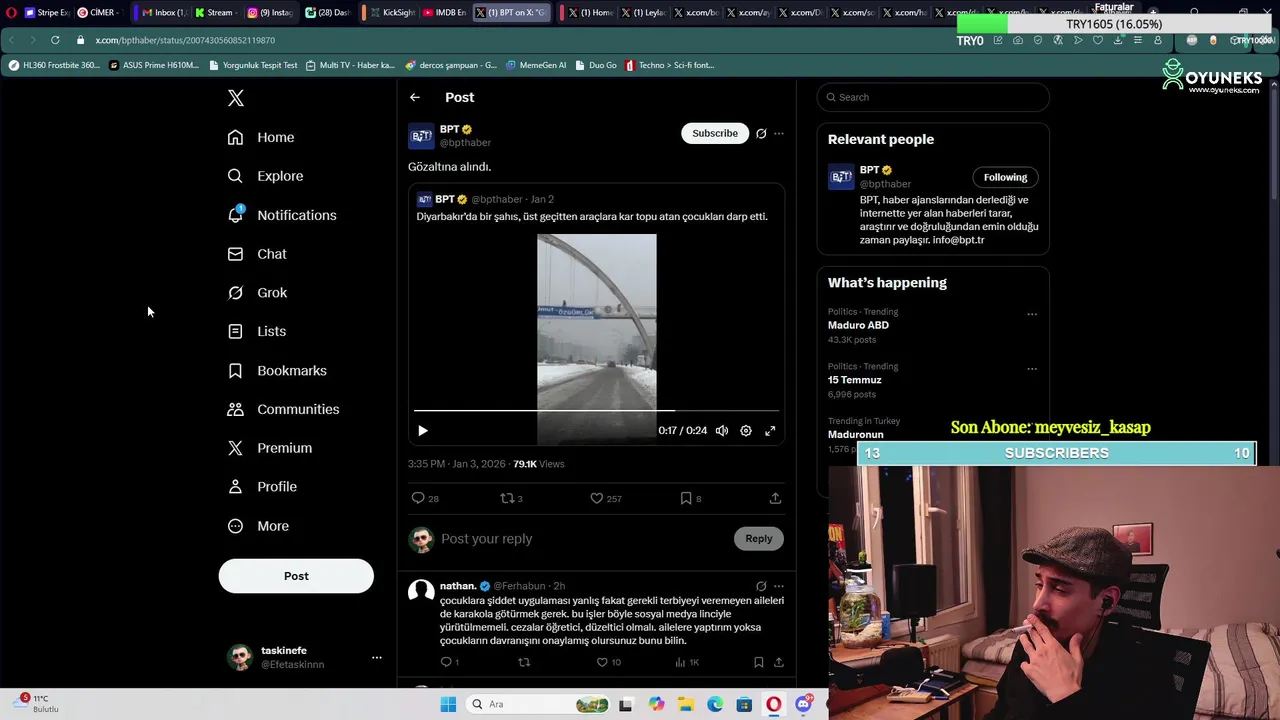
Task: Click Following button for BPT in Relevant people
Action: [1005, 177]
